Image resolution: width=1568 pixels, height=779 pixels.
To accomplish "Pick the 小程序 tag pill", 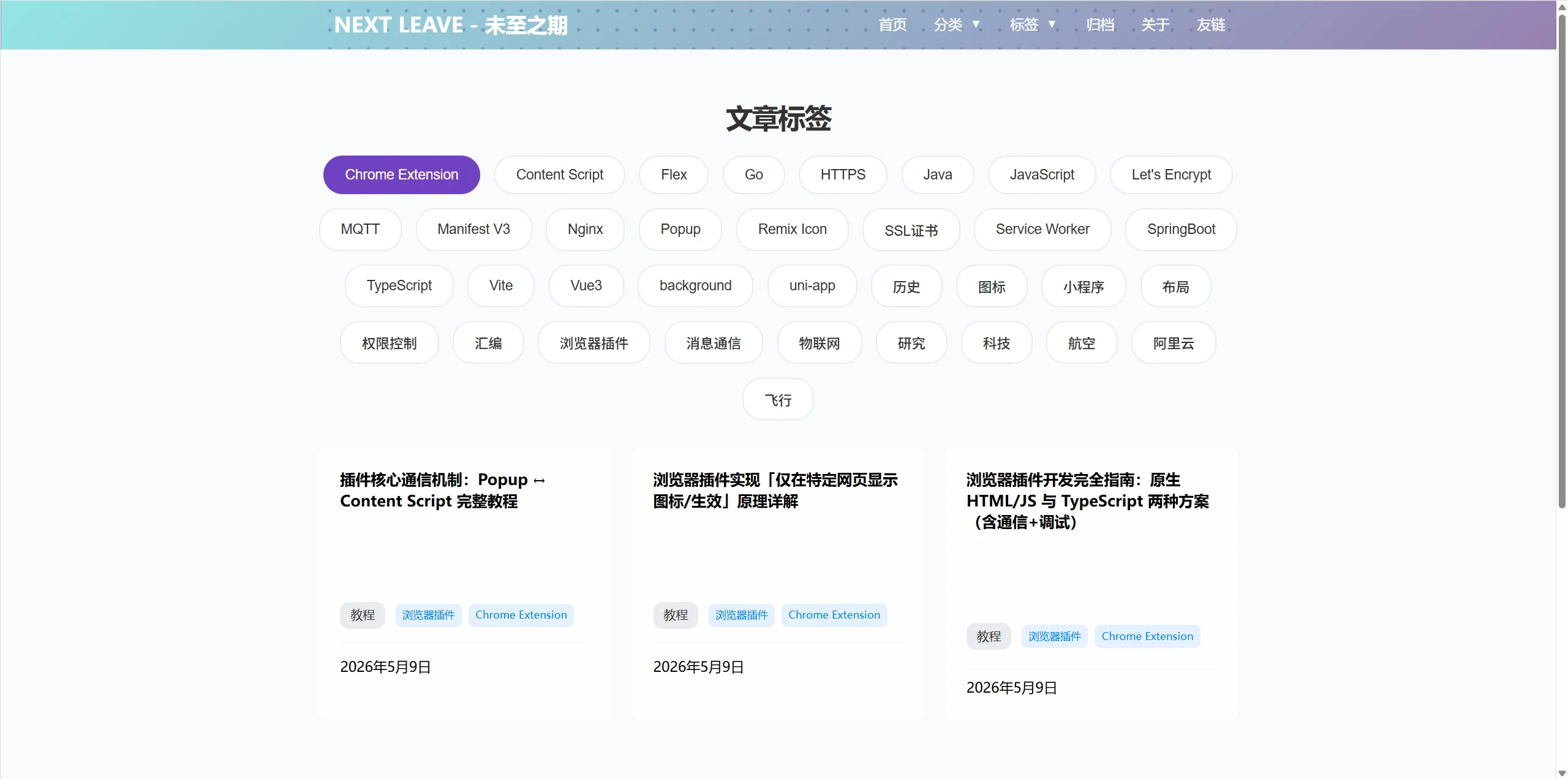I will coord(1084,286).
